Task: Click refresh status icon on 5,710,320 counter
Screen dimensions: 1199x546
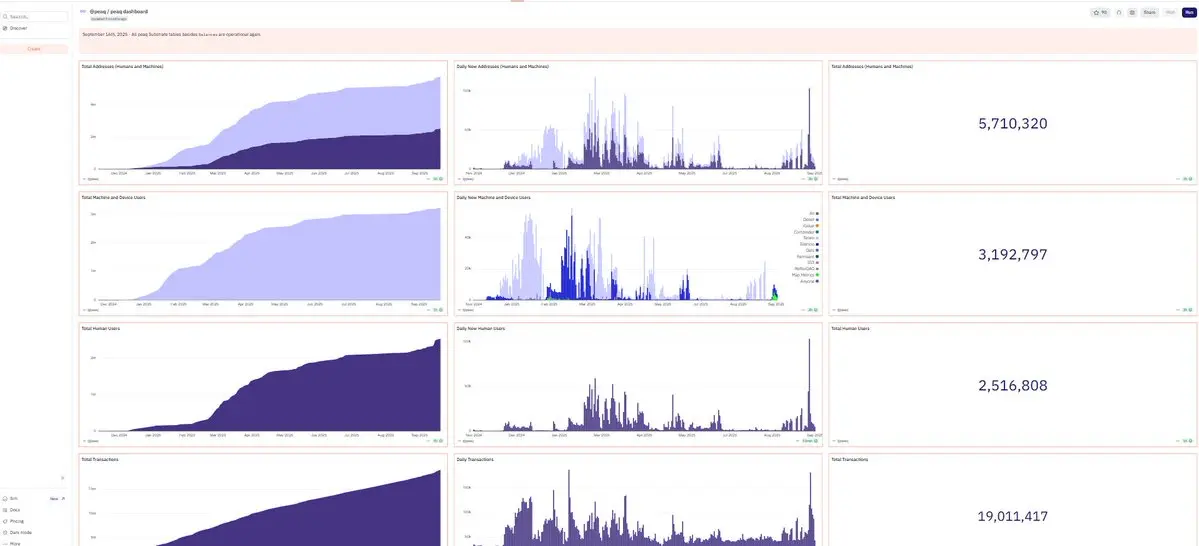Action: (1191, 179)
